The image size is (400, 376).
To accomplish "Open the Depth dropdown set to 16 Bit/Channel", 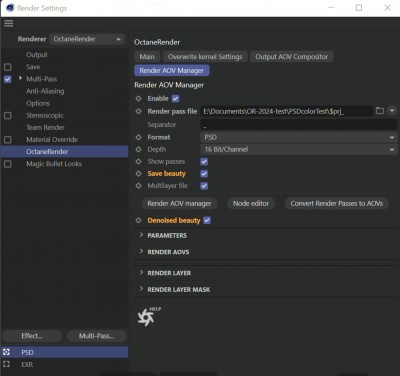I will [x=299, y=149].
